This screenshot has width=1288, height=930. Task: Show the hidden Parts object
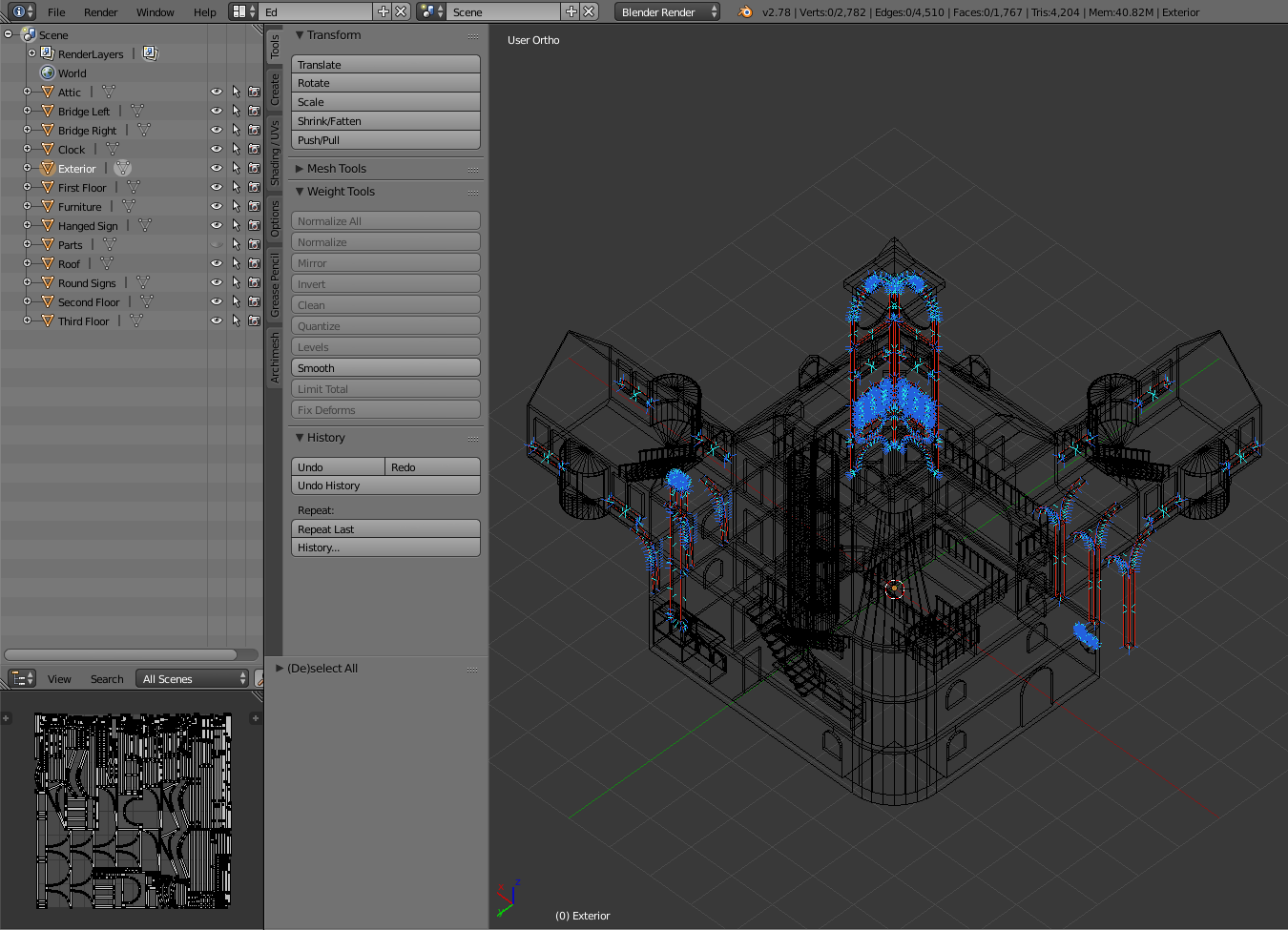[x=217, y=245]
